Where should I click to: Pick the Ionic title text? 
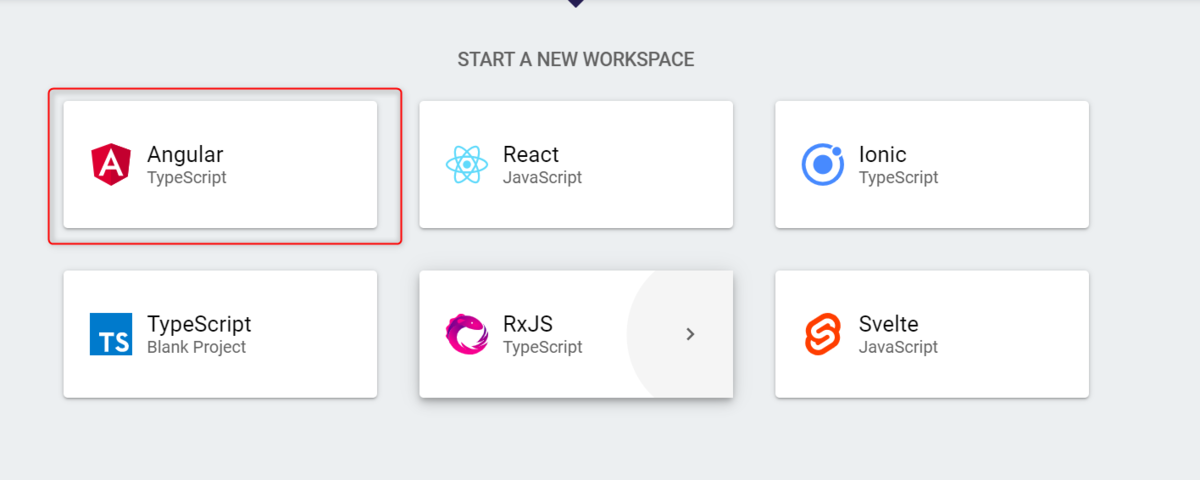point(882,154)
